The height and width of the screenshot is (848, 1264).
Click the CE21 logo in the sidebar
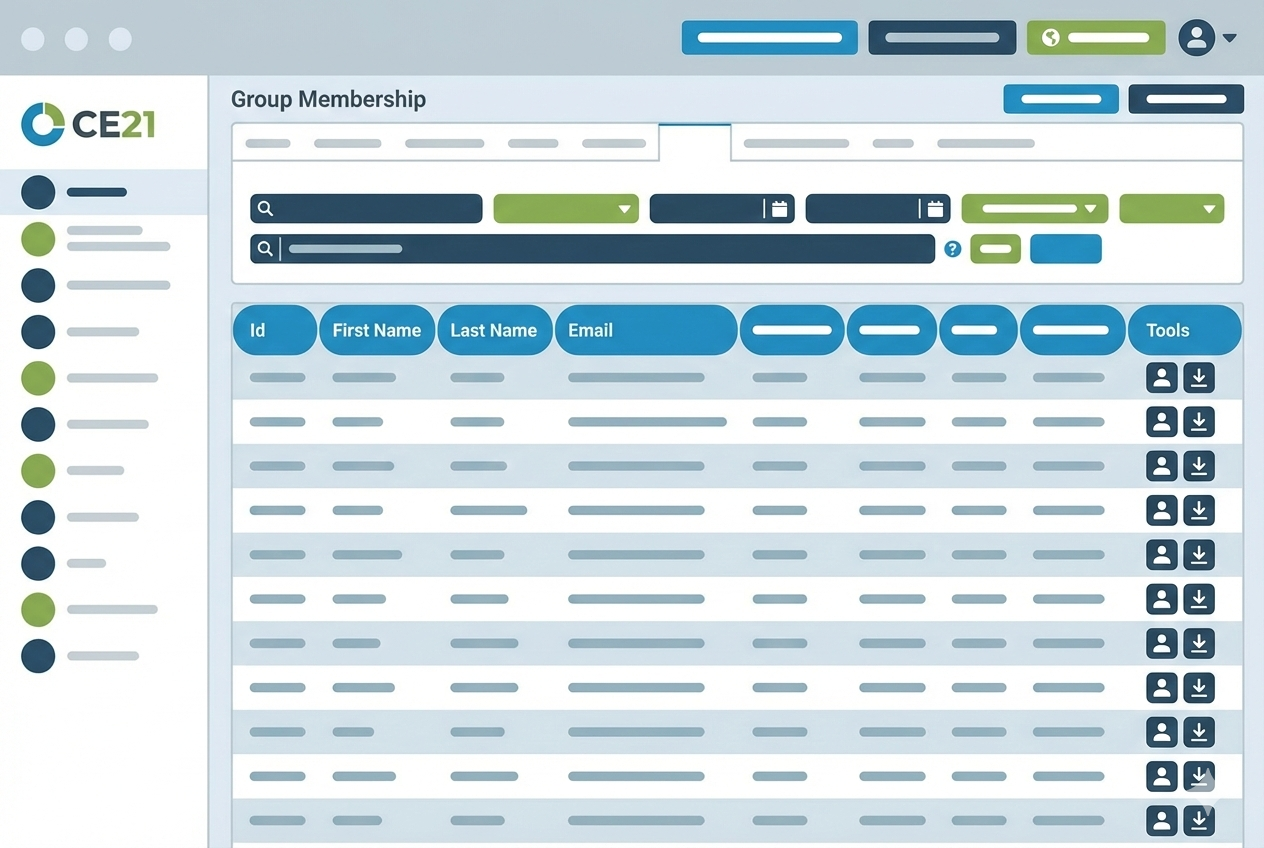click(88, 123)
